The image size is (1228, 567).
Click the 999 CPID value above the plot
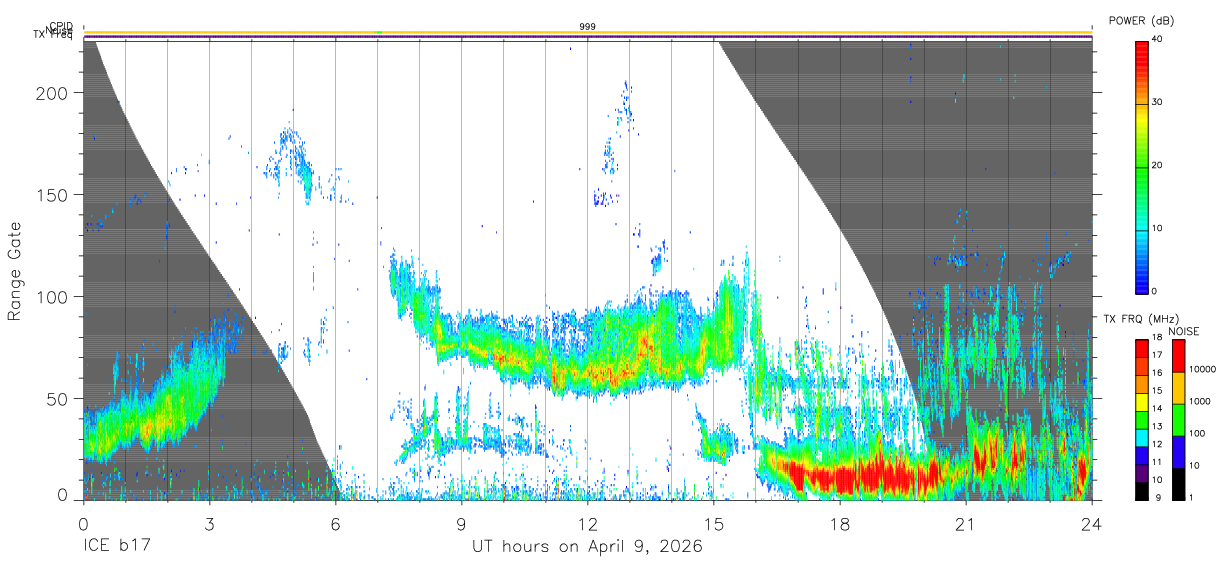[x=587, y=26]
